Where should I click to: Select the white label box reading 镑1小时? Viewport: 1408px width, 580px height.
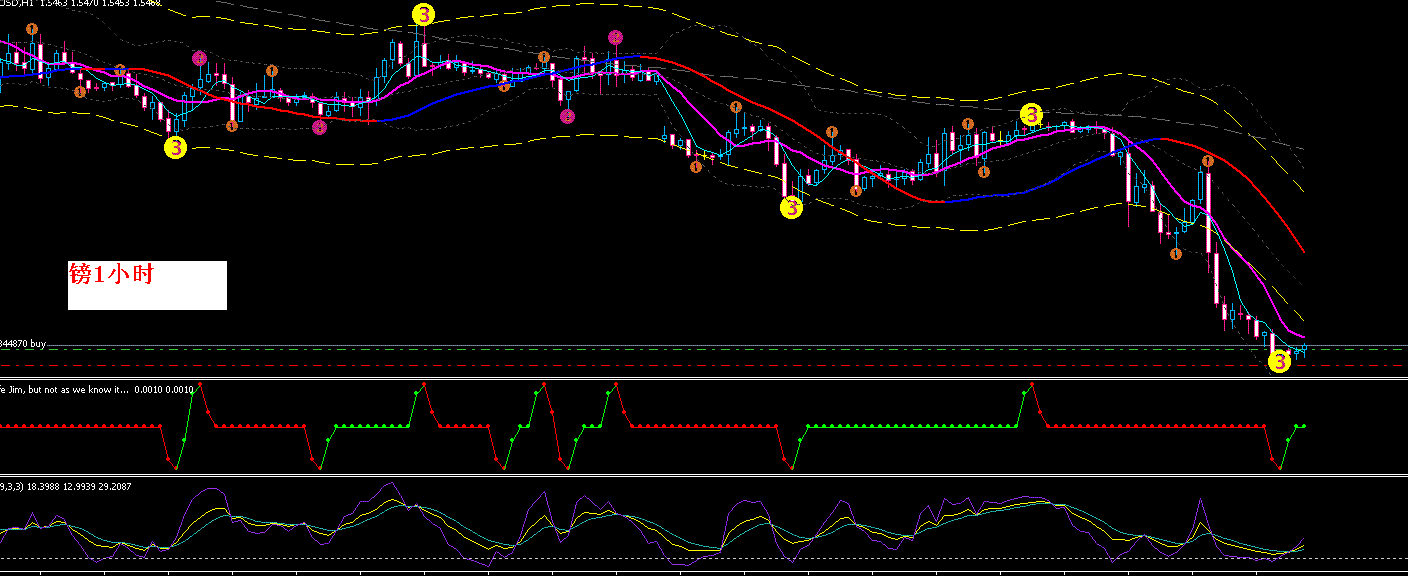[x=147, y=286]
